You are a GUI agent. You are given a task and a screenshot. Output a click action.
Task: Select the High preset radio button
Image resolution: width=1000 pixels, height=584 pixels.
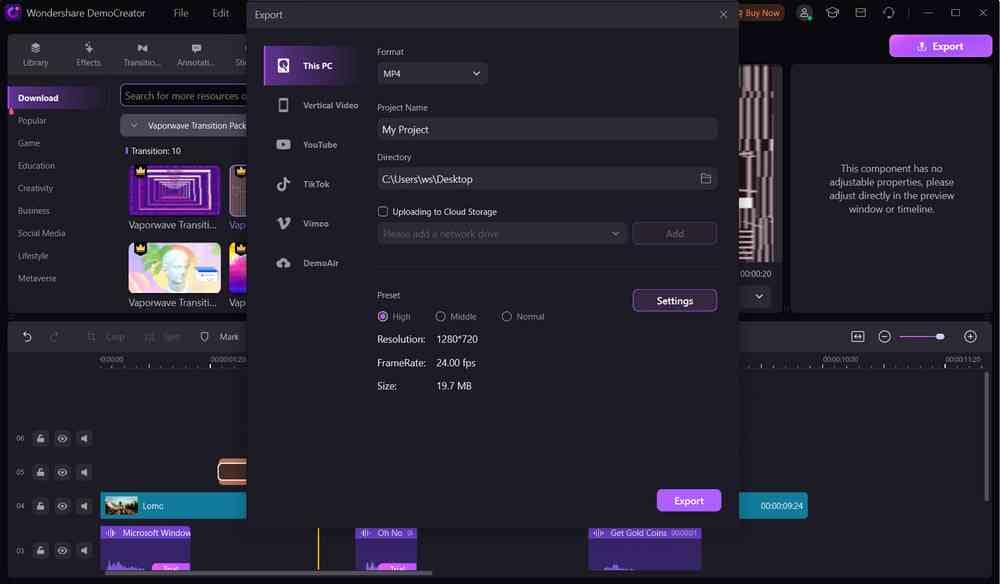383,316
